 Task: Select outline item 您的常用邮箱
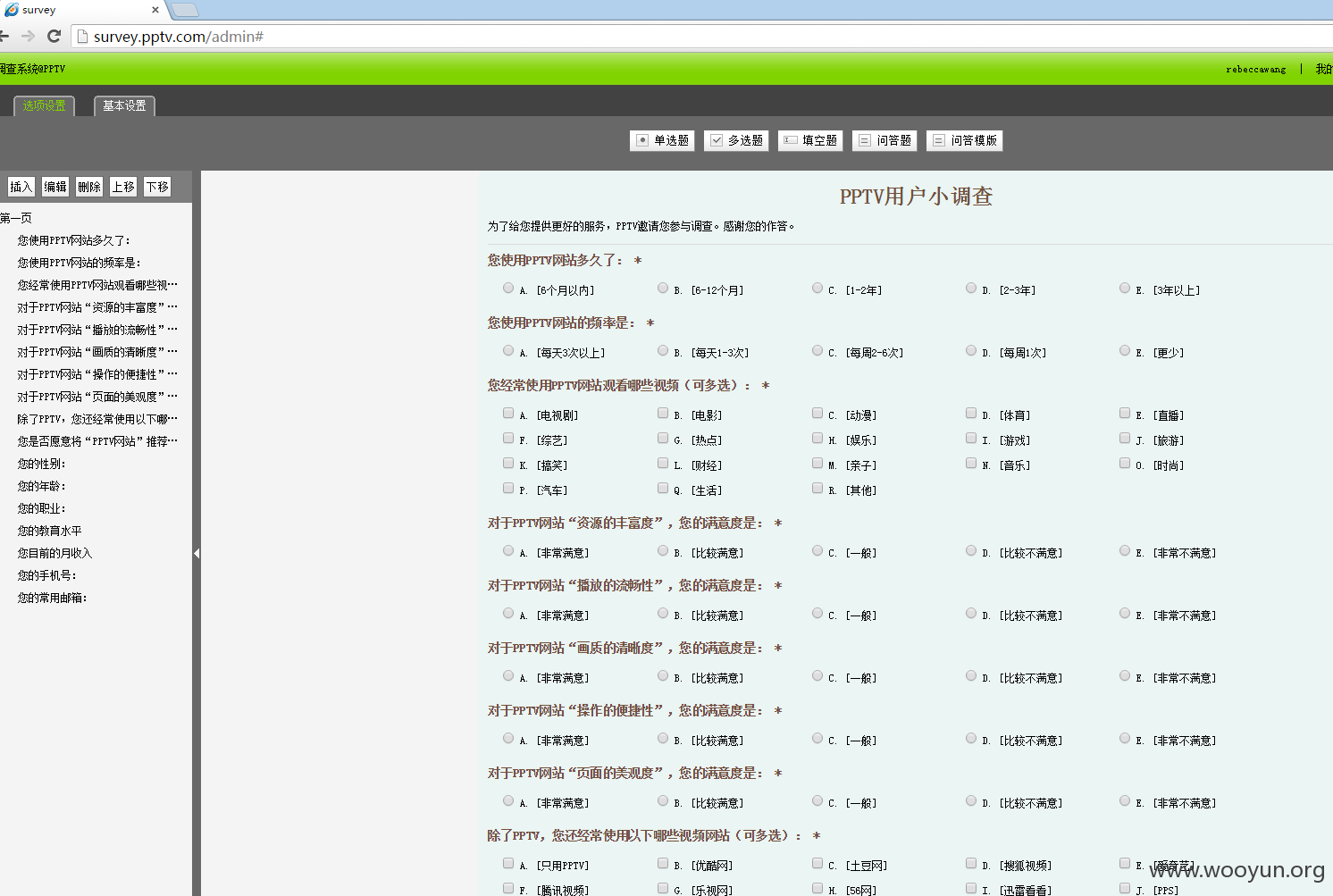click(x=53, y=598)
